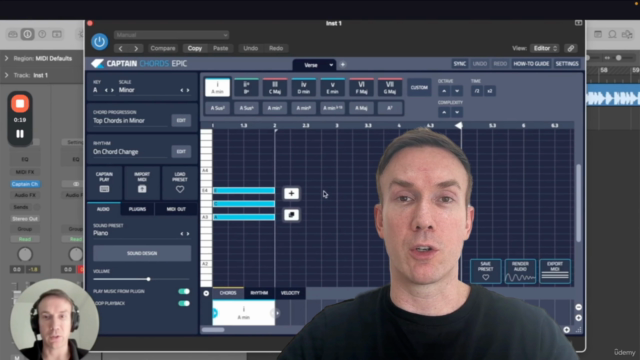Toggle Play Music From Plugin

point(184,291)
